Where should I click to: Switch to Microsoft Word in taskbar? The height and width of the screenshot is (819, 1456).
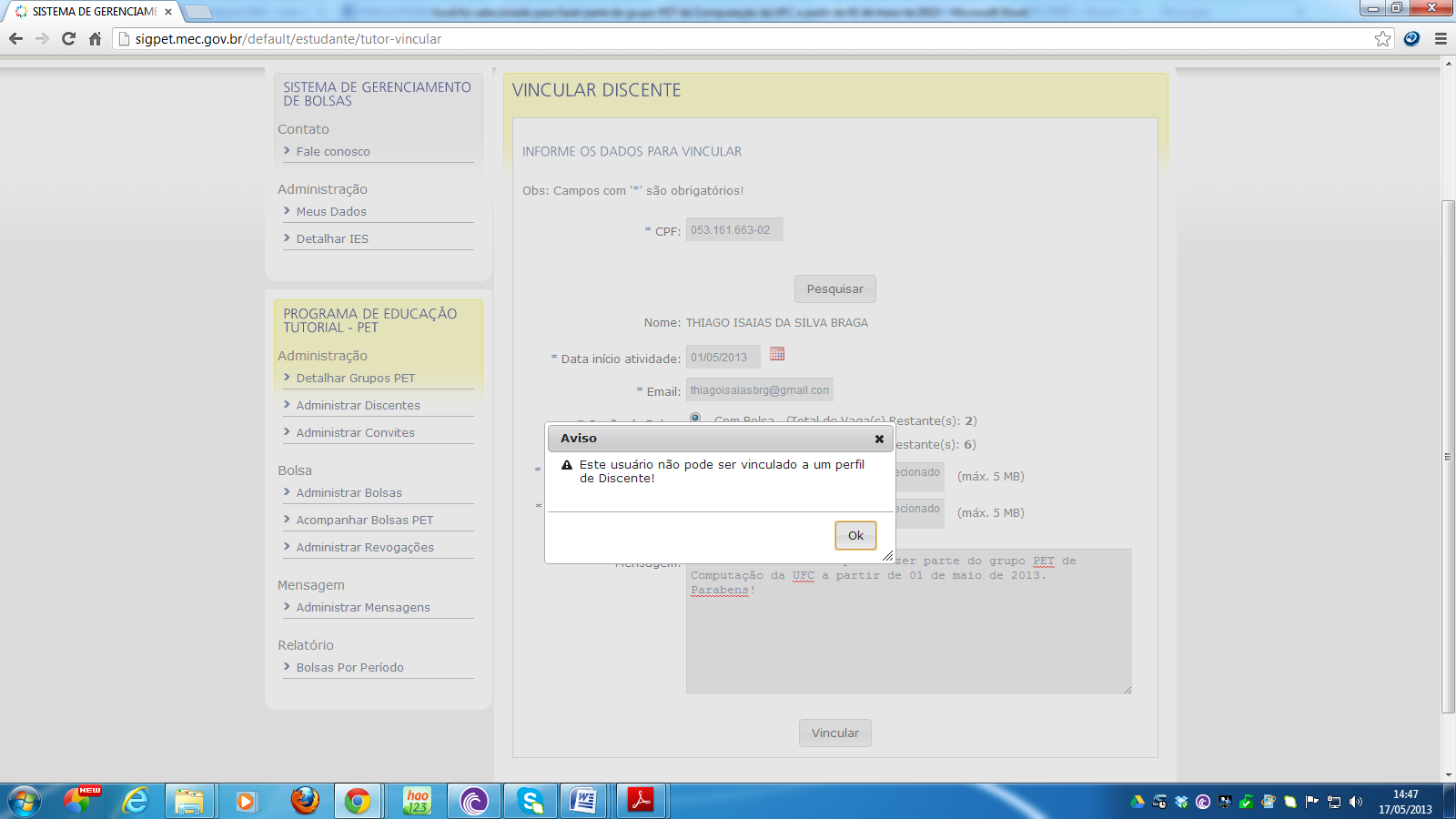pyautogui.click(x=583, y=801)
